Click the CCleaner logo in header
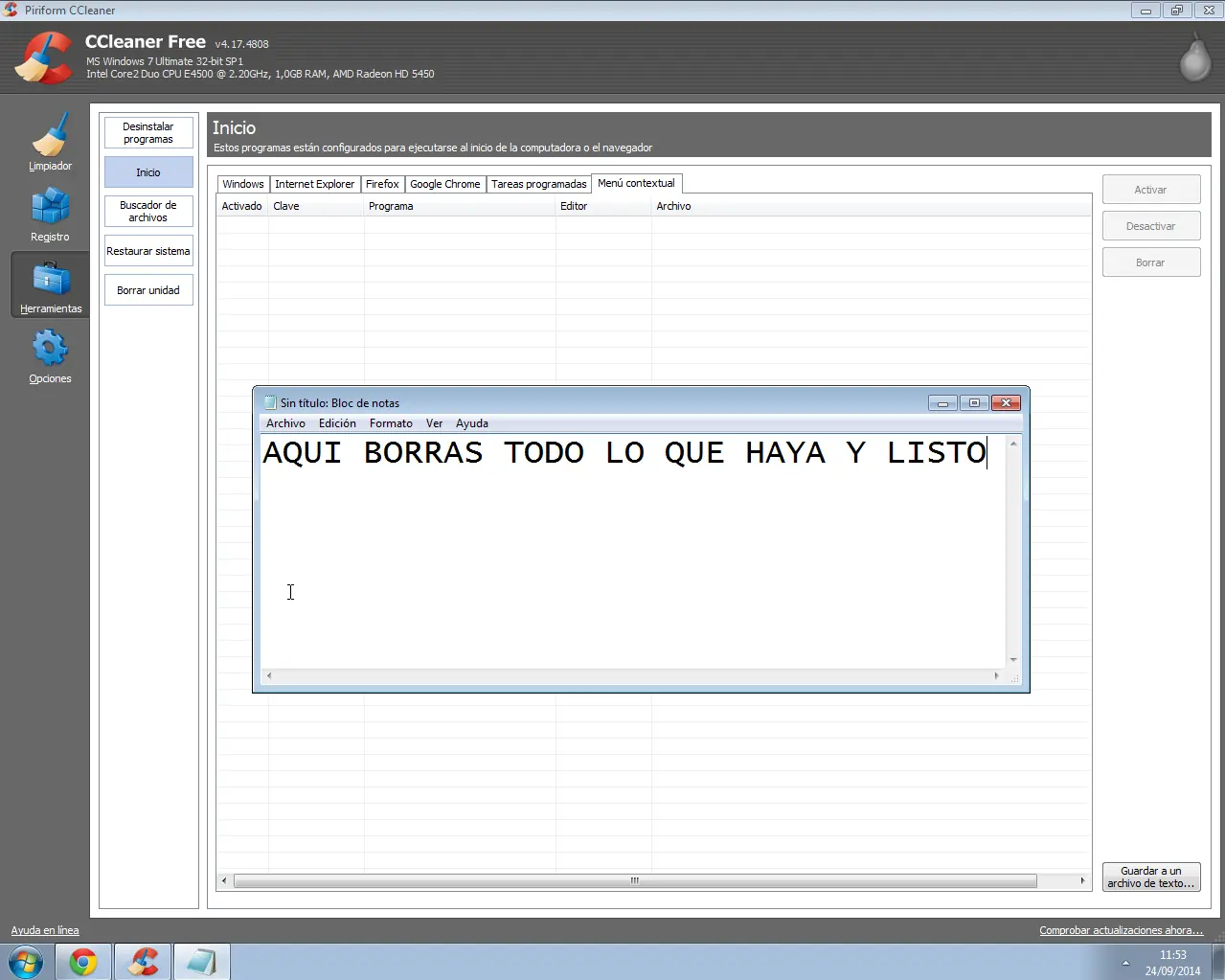The height and width of the screenshot is (980, 1225). (42, 57)
